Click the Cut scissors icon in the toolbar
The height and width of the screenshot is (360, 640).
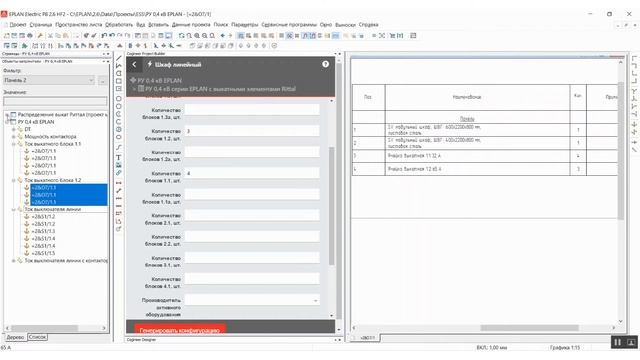pos(51,36)
